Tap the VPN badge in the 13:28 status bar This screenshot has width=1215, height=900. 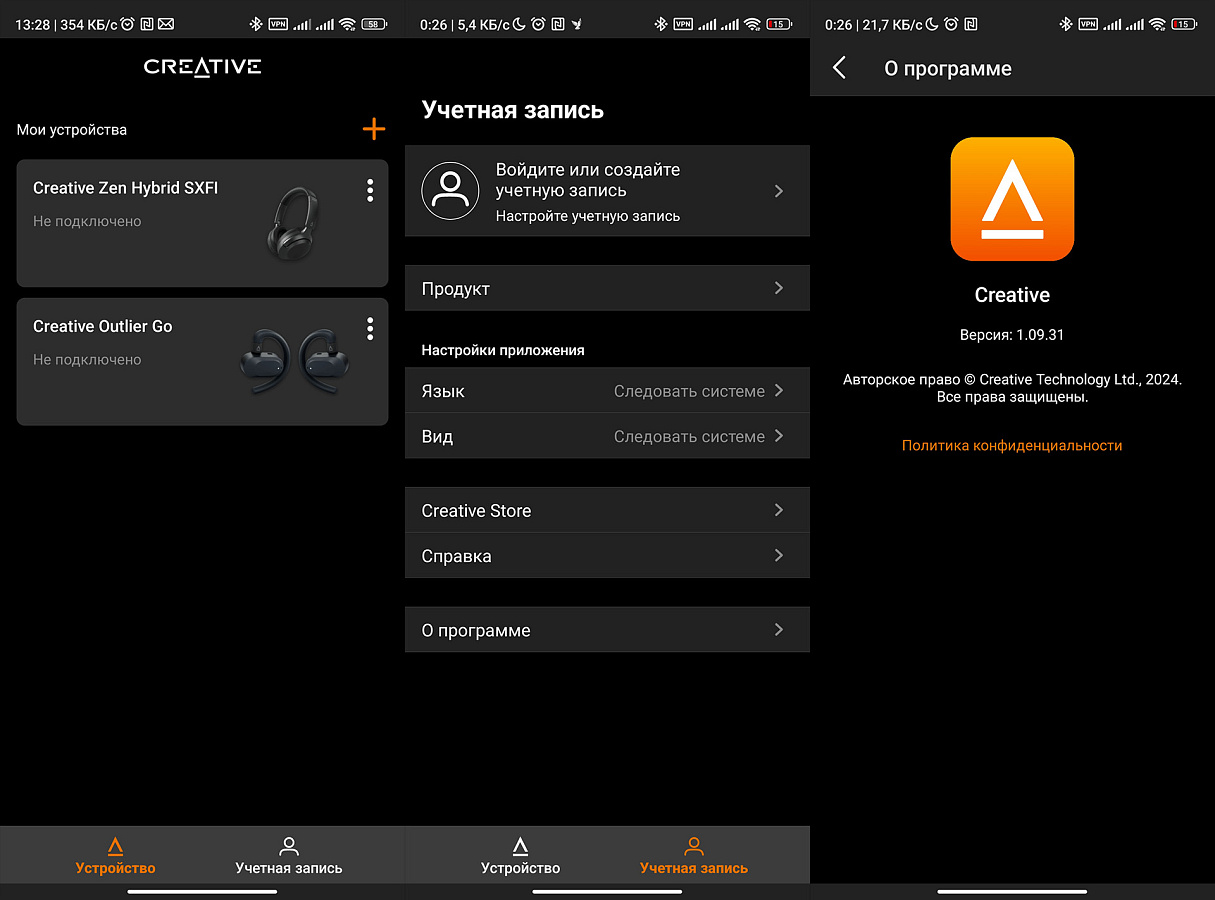tap(278, 24)
